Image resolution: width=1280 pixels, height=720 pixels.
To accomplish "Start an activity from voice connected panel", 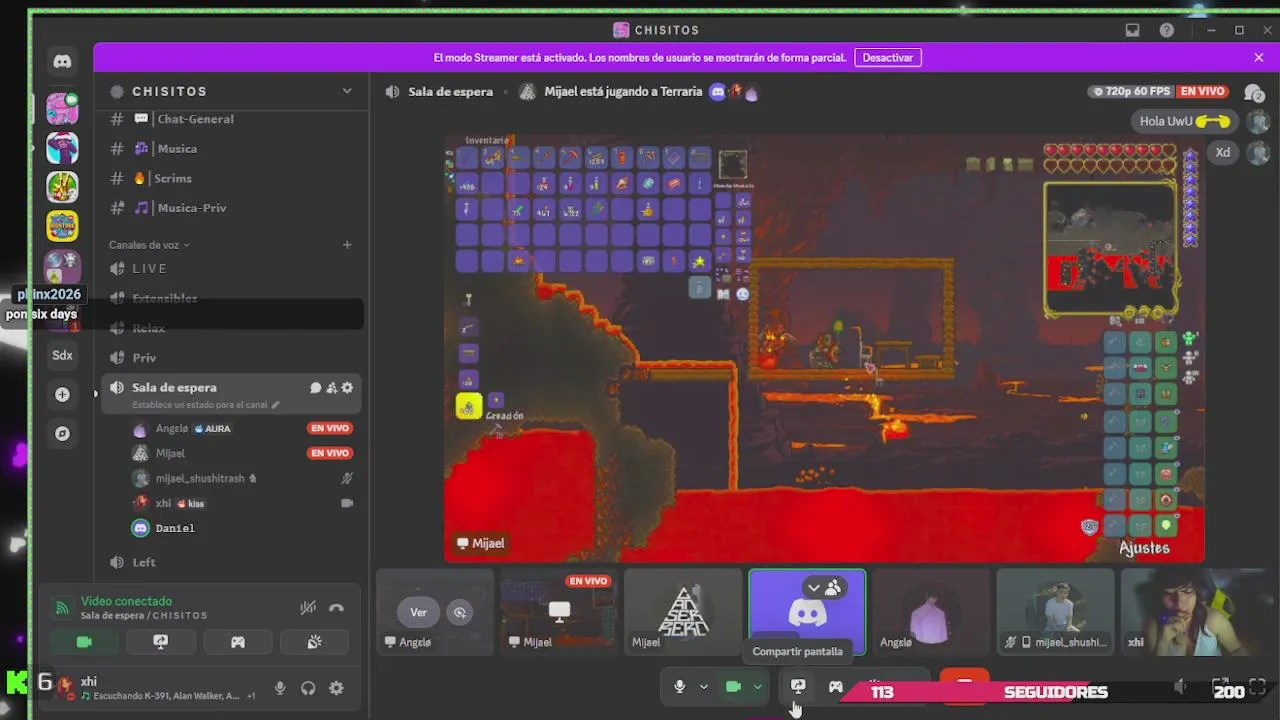I will 238,642.
